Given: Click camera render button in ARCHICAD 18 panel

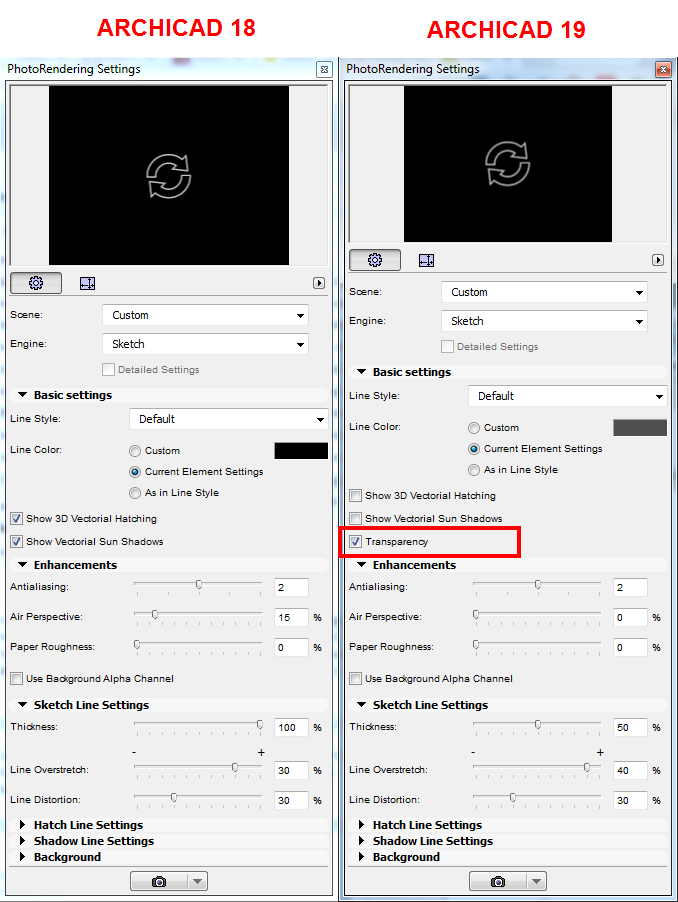Looking at the screenshot, I should tap(159, 881).
